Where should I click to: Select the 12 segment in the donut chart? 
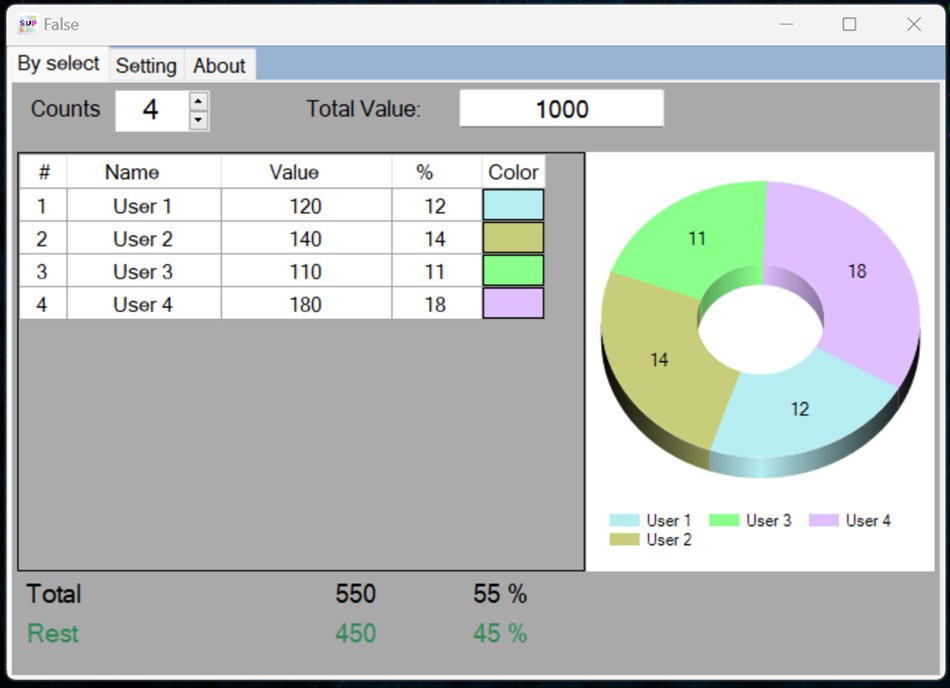pyautogui.click(x=798, y=408)
